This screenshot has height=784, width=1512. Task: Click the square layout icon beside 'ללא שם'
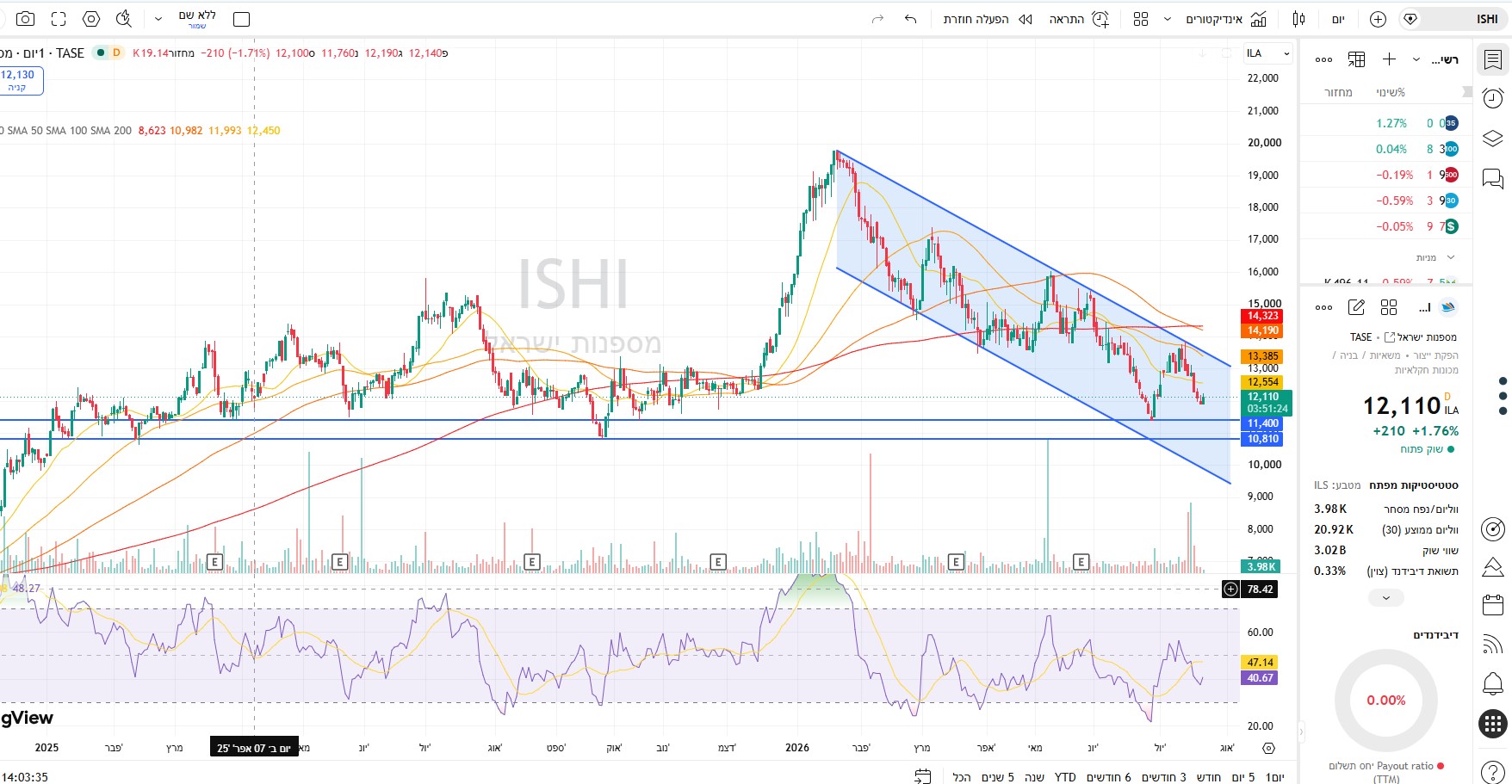tap(242, 19)
